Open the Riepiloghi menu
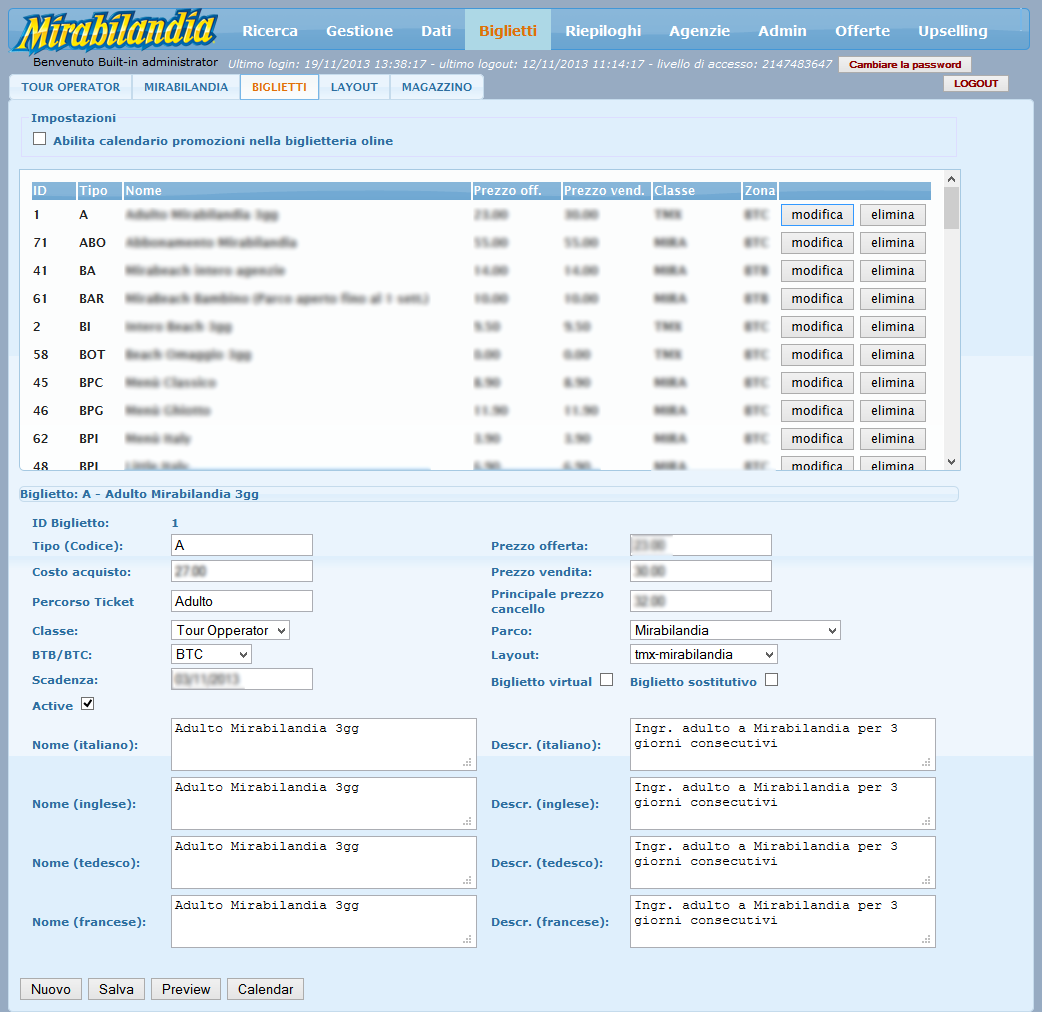The height and width of the screenshot is (1012, 1042). (x=603, y=31)
